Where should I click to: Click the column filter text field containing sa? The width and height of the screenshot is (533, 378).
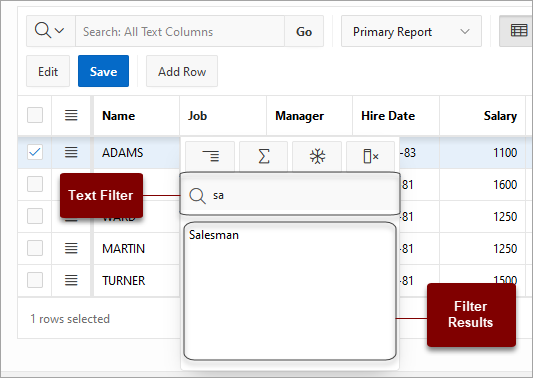(x=290, y=194)
